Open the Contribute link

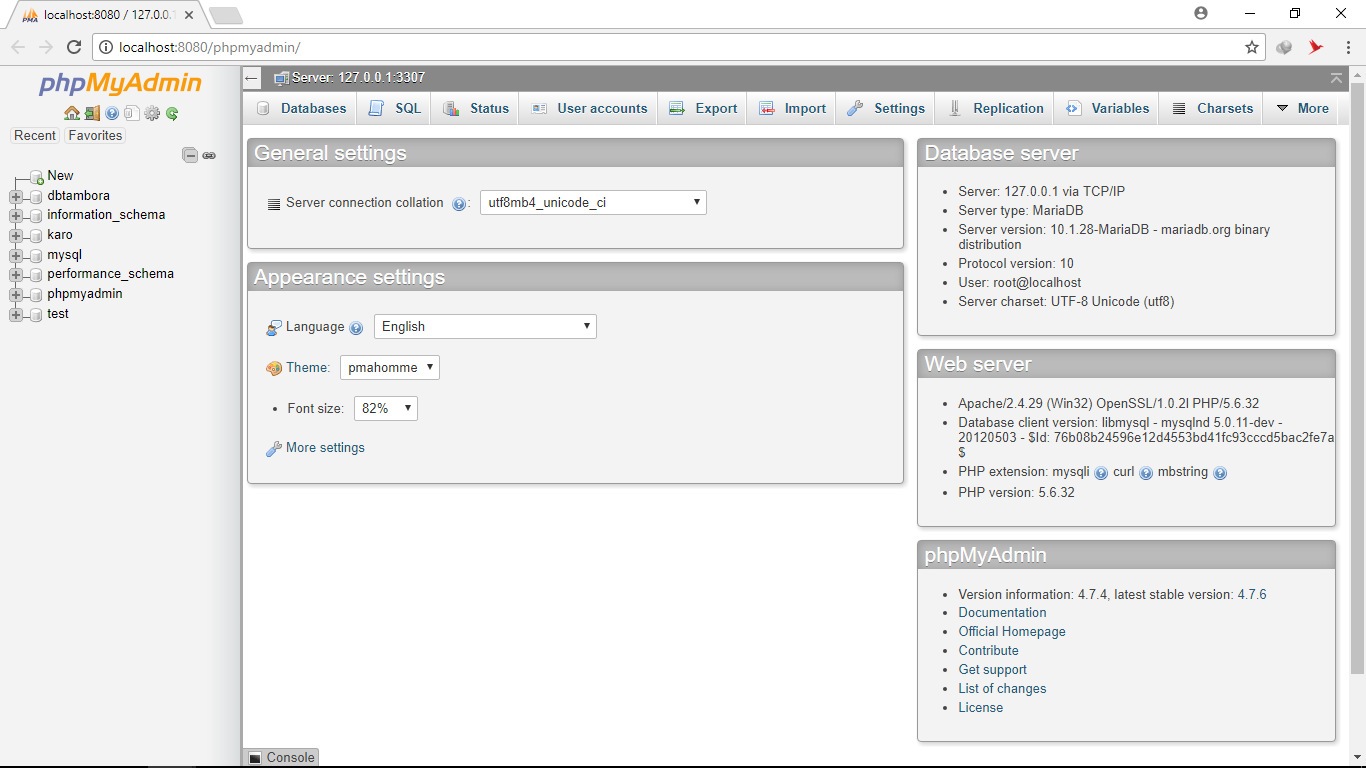click(988, 650)
